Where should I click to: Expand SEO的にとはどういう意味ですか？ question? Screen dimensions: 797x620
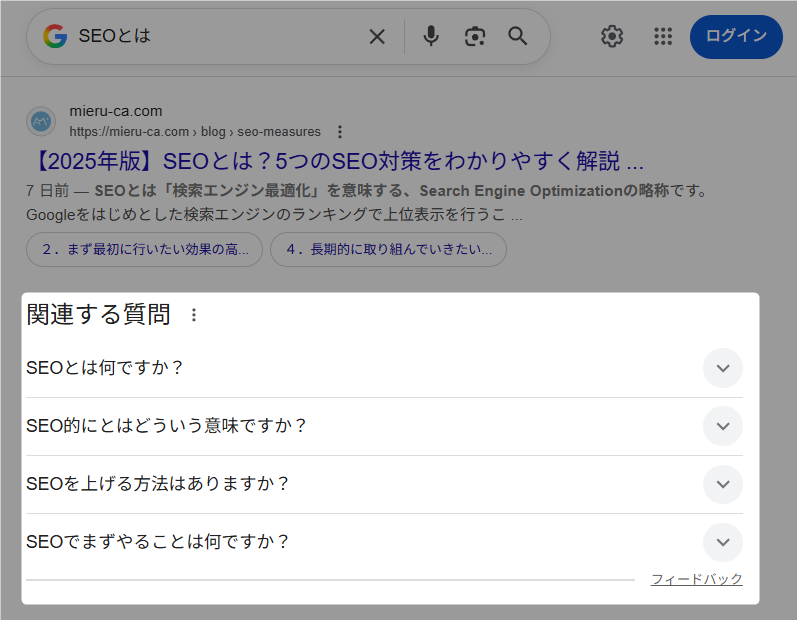point(722,426)
